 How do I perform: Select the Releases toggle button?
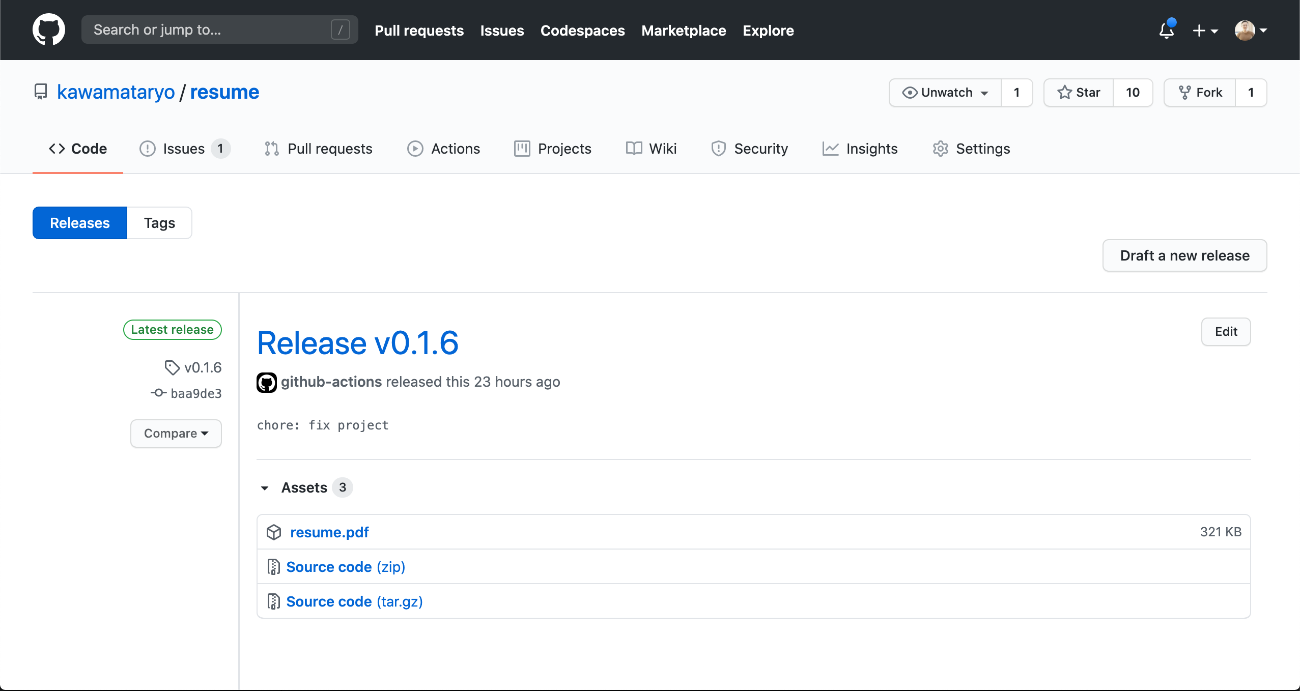[80, 223]
